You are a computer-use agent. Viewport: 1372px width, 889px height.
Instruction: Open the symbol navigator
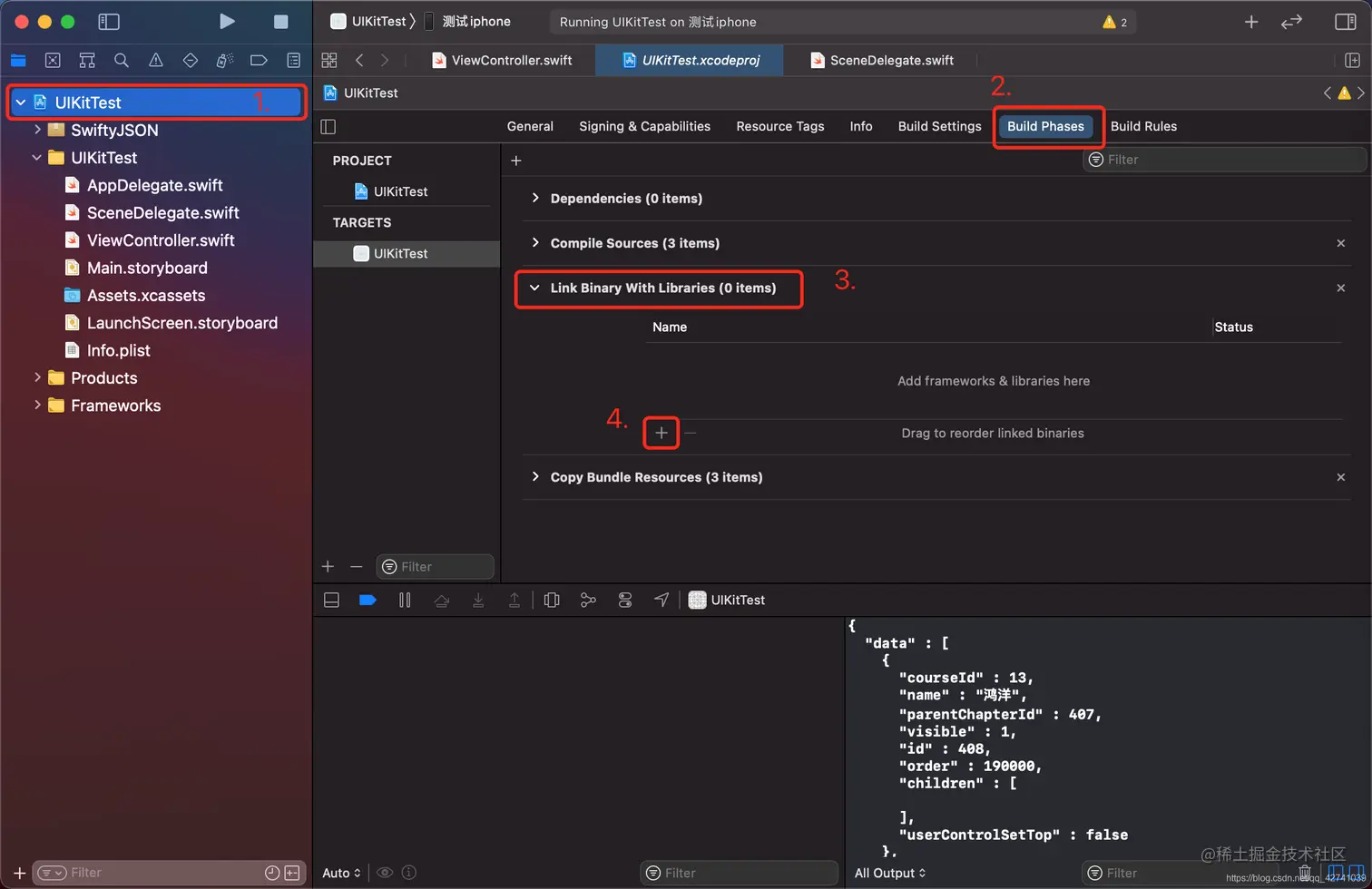coord(87,60)
